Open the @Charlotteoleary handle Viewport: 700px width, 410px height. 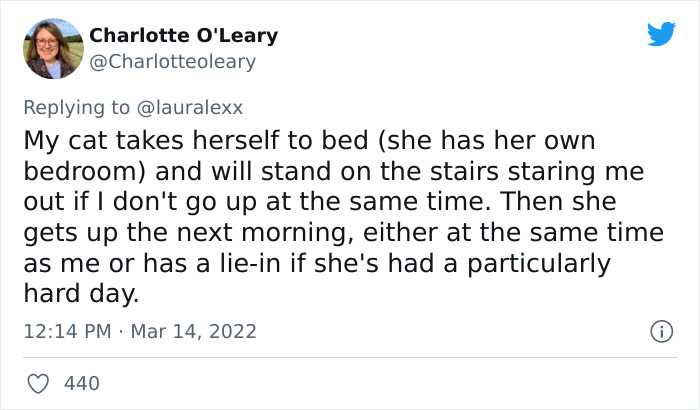(172, 62)
